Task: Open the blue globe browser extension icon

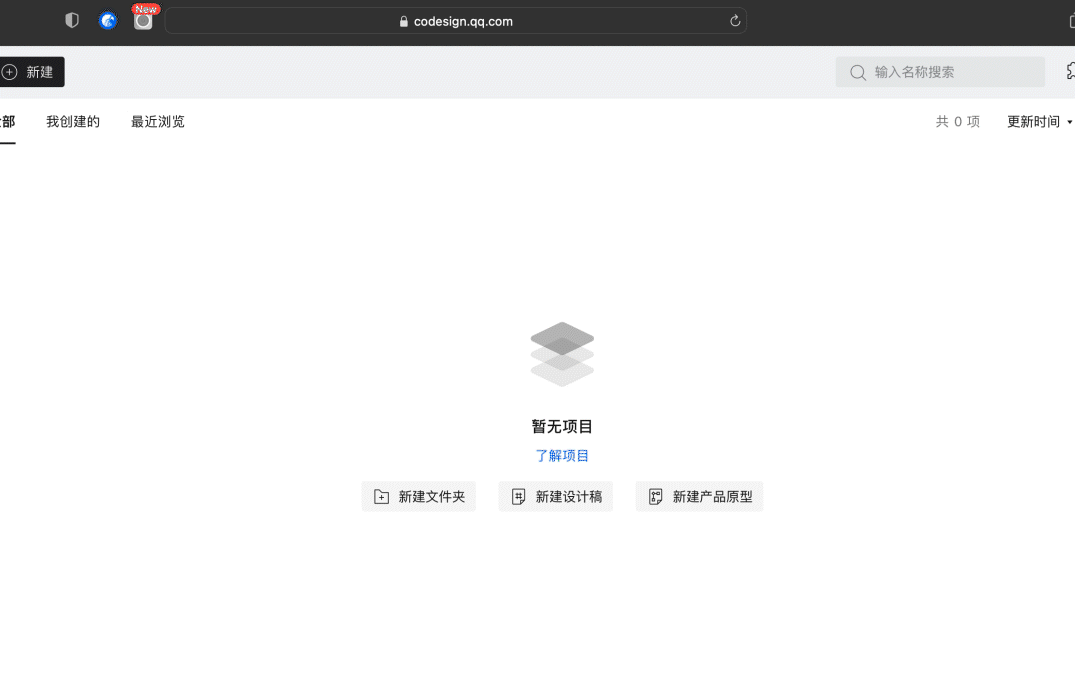Action: [108, 21]
